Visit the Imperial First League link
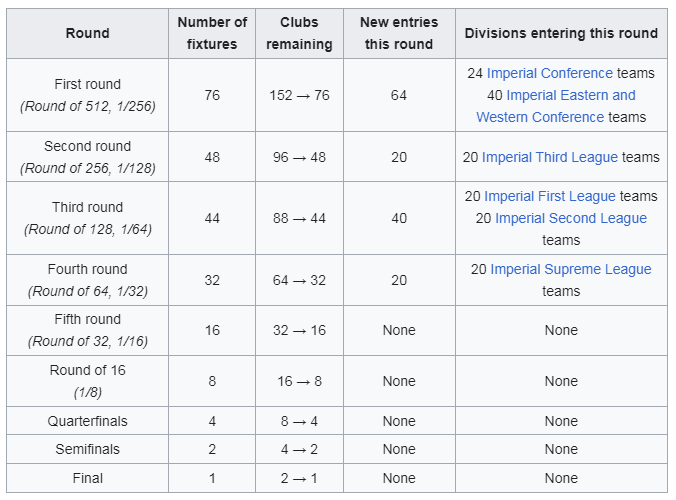Image resolution: width=676 pixels, height=500 pixels. (550, 196)
